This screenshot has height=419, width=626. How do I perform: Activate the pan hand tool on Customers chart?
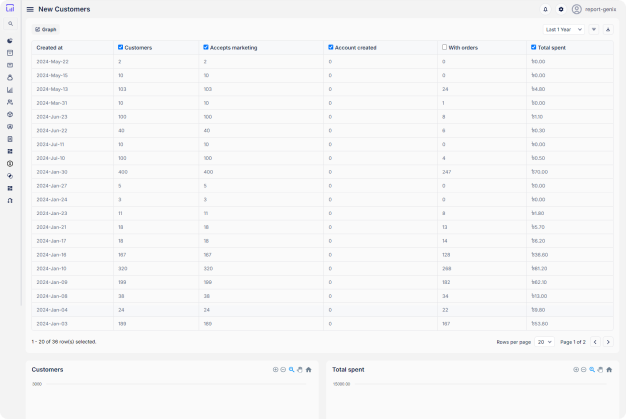[300, 370]
